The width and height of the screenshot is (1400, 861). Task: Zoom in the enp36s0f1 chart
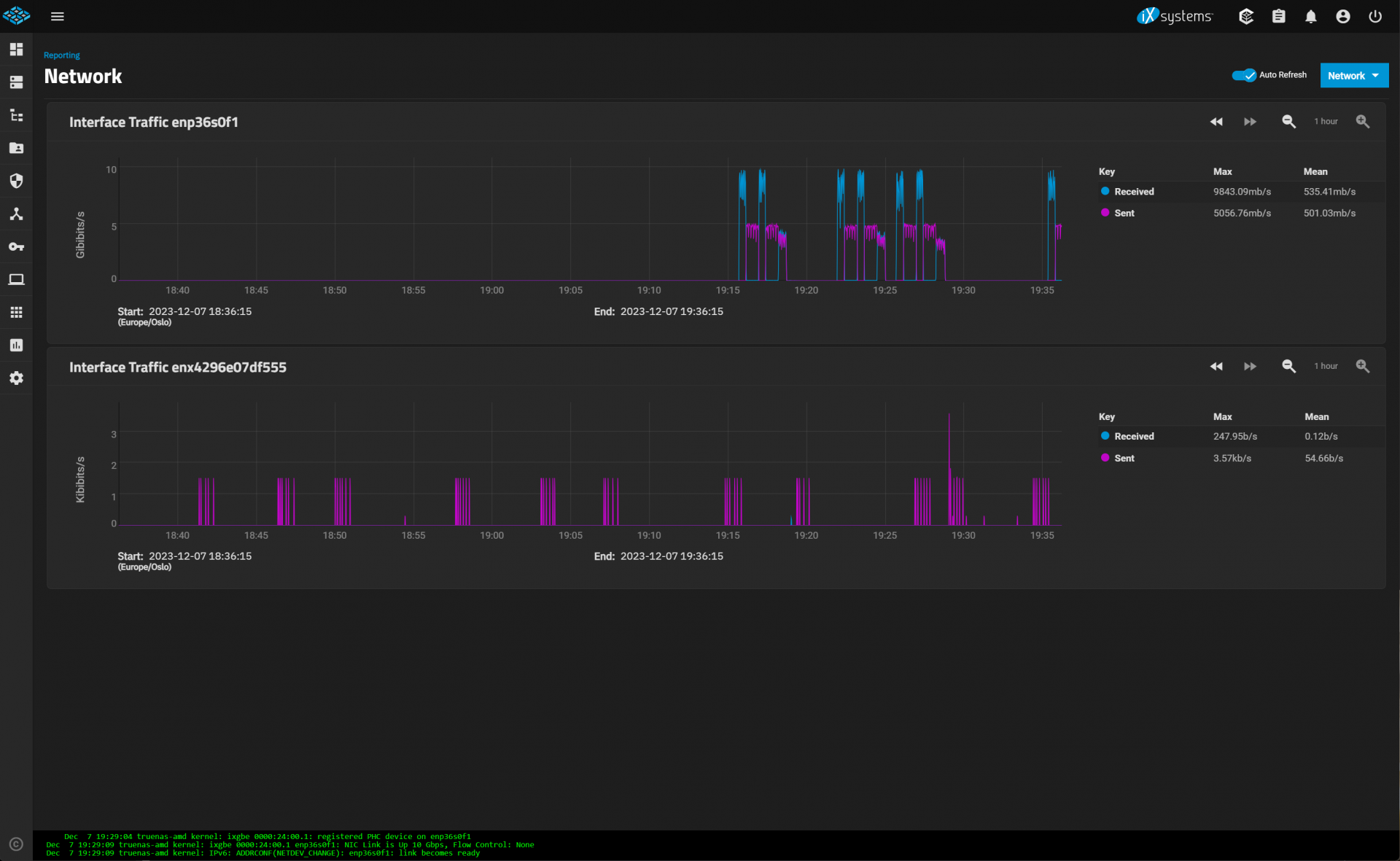pos(1362,122)
